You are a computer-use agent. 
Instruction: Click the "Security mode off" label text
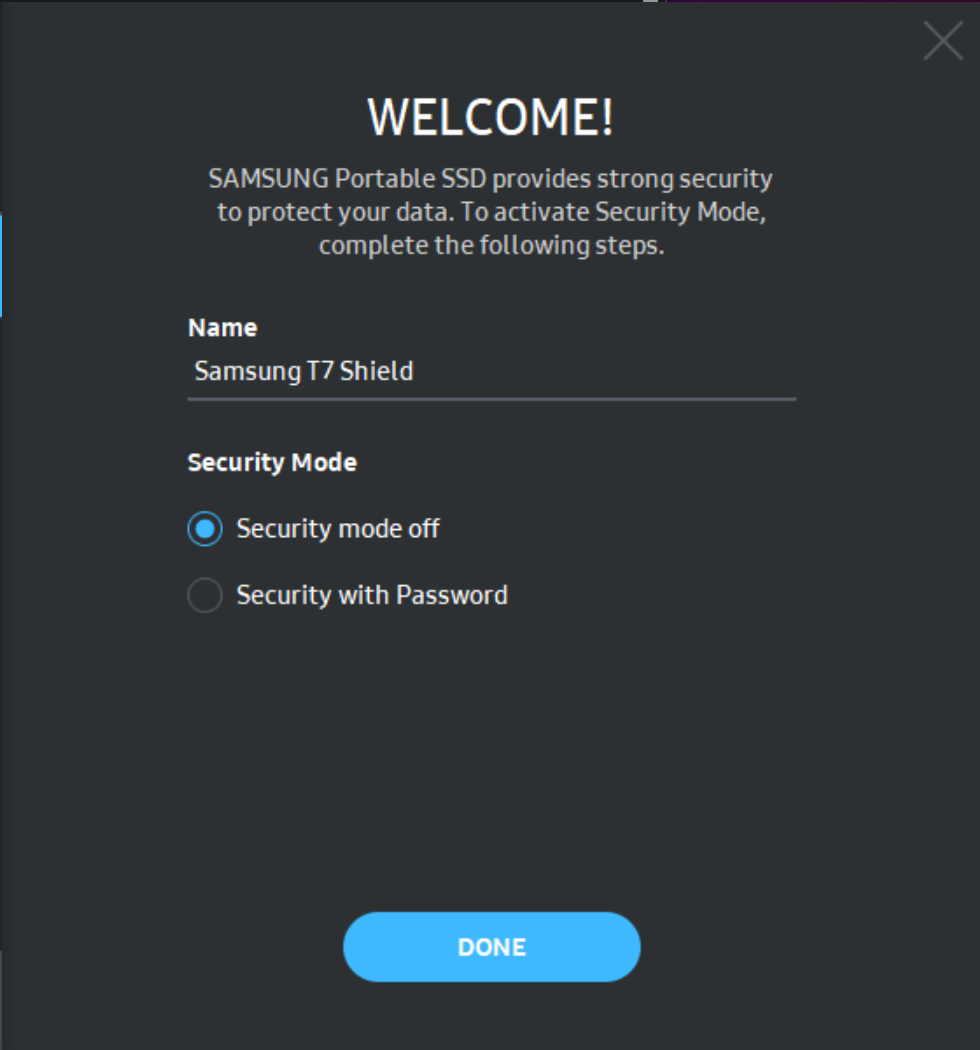(338, 529)
